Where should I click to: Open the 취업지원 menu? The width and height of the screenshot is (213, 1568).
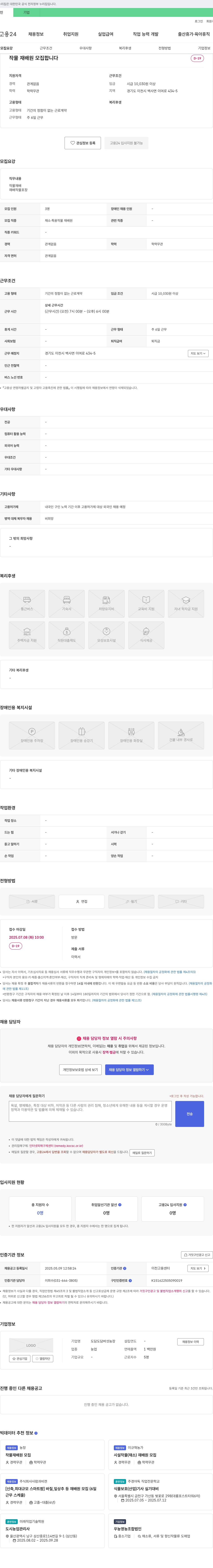(71, 34)
